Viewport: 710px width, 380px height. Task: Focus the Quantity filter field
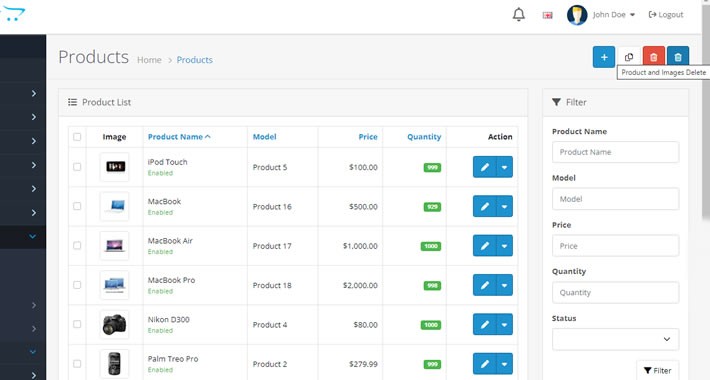[x=615, y=293]
